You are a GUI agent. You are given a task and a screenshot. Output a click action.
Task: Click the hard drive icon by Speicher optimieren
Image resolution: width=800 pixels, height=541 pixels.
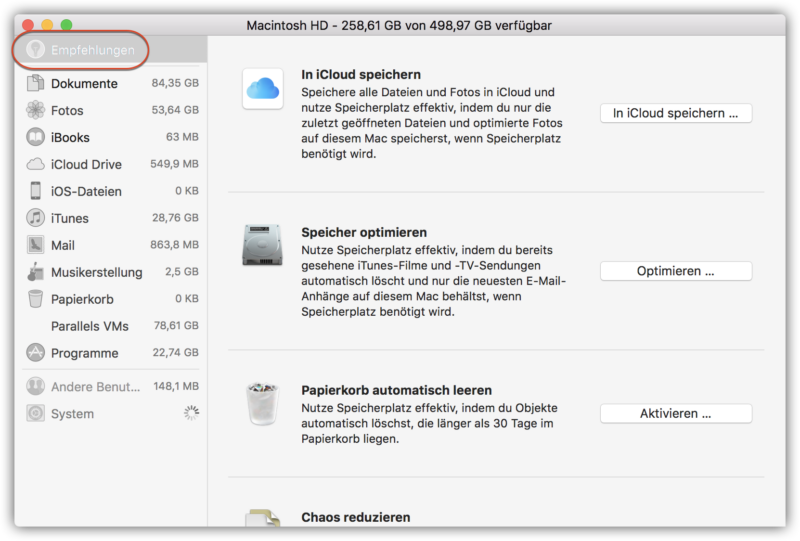(262, 245)
